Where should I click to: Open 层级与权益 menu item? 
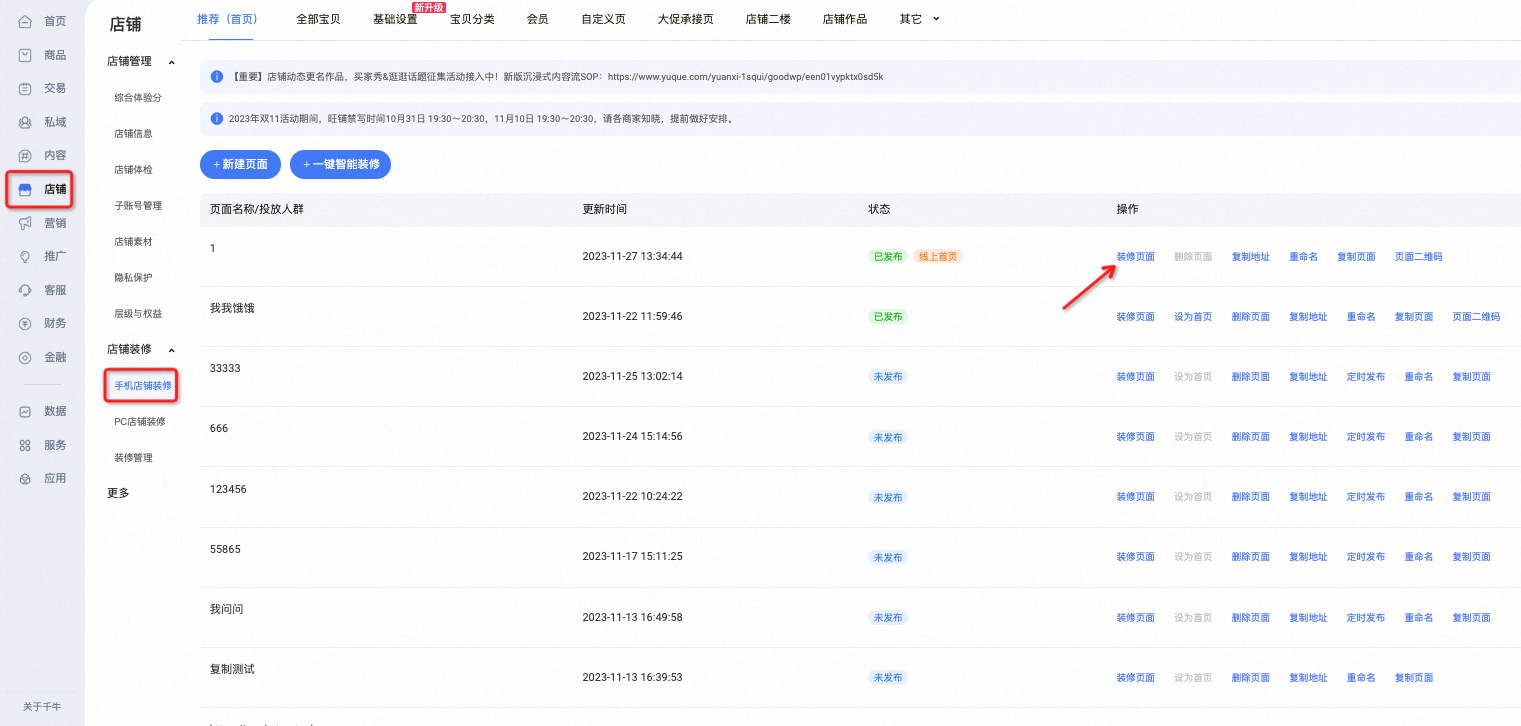138,314
